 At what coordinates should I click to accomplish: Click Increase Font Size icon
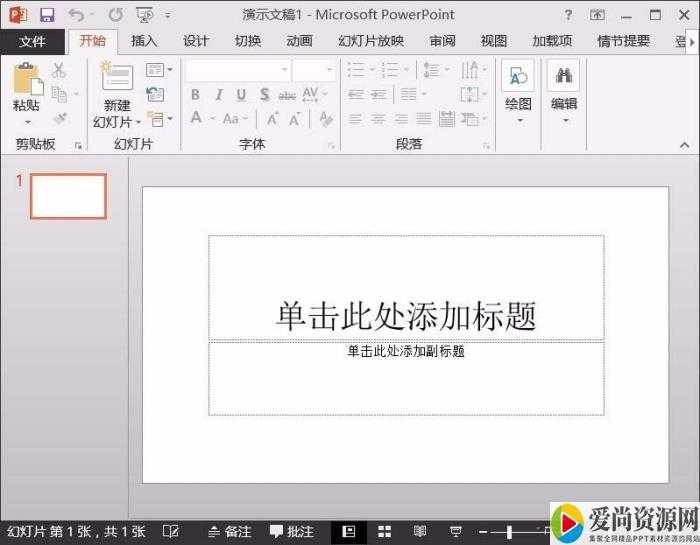[x=272, y=119]
